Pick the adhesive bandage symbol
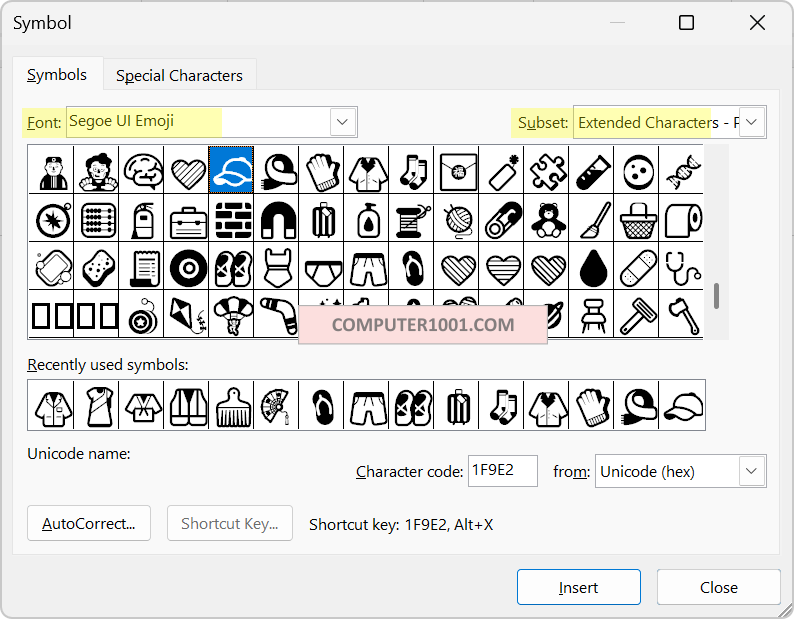The height and width of the screenshot is (619, 794). (x=637, y=266)
